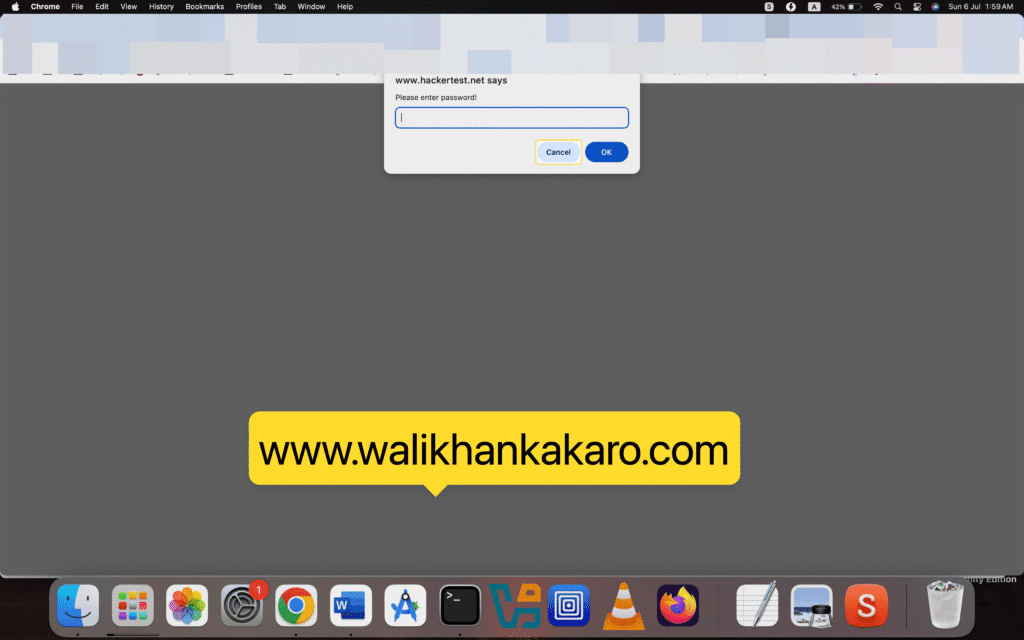
Task: Show battery status at 42%
Action: tap(846, 7)
